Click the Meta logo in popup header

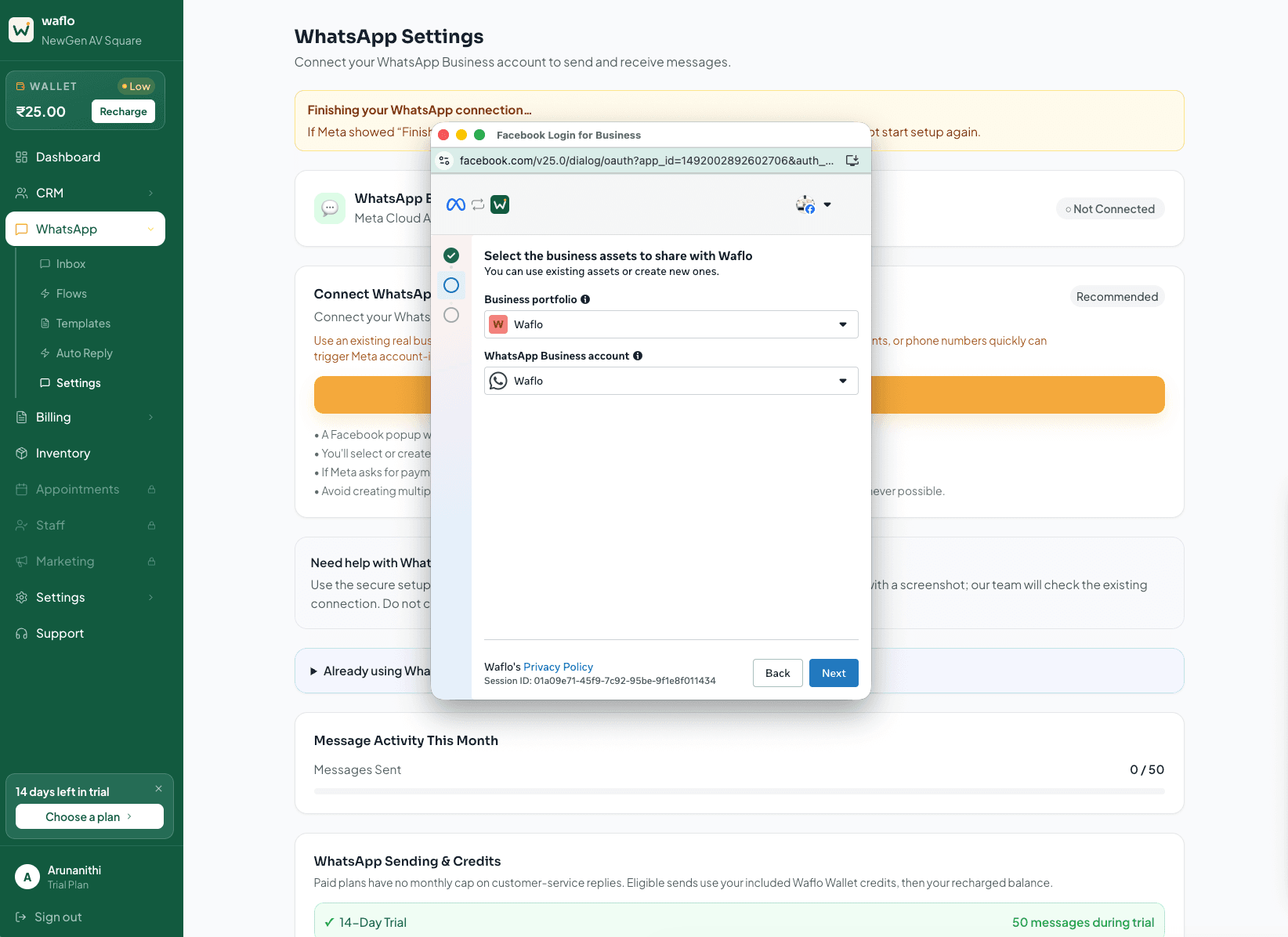456,204
